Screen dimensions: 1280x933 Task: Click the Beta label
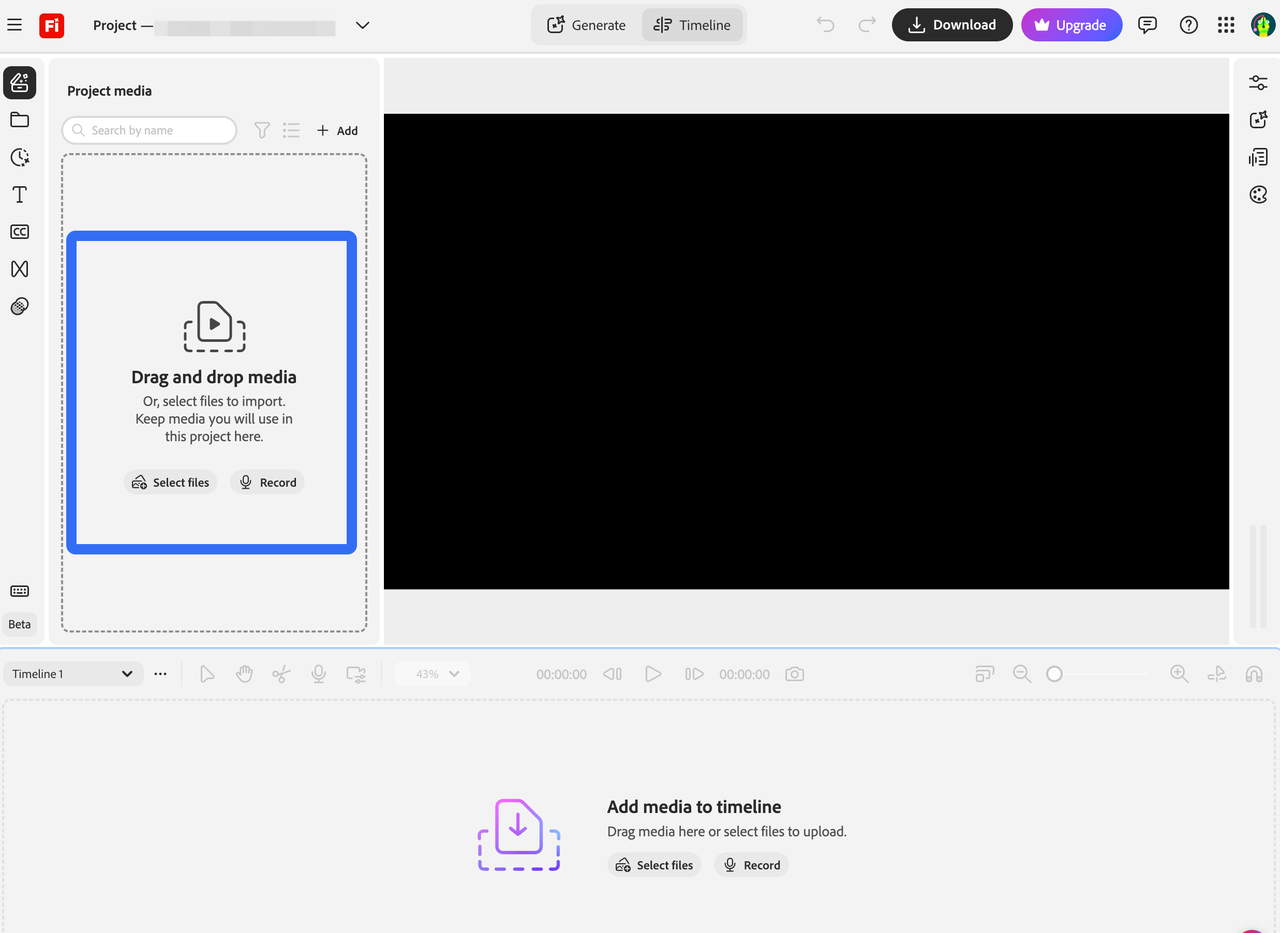20,624
